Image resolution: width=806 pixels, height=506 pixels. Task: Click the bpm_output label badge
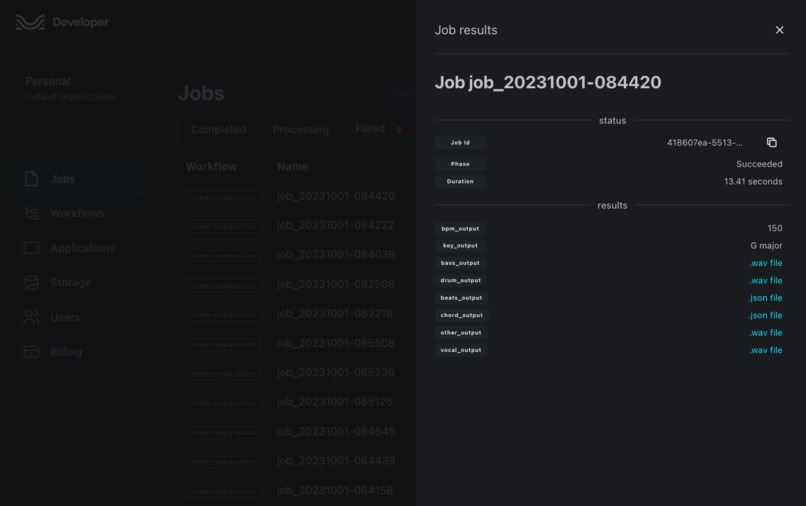coord(460,228)
